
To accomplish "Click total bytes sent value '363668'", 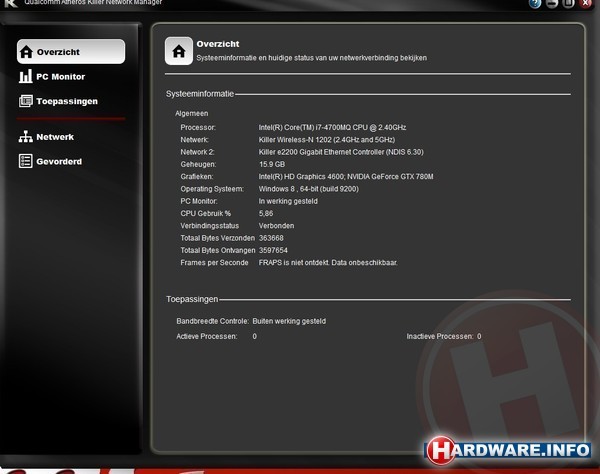I will (271, 238).
